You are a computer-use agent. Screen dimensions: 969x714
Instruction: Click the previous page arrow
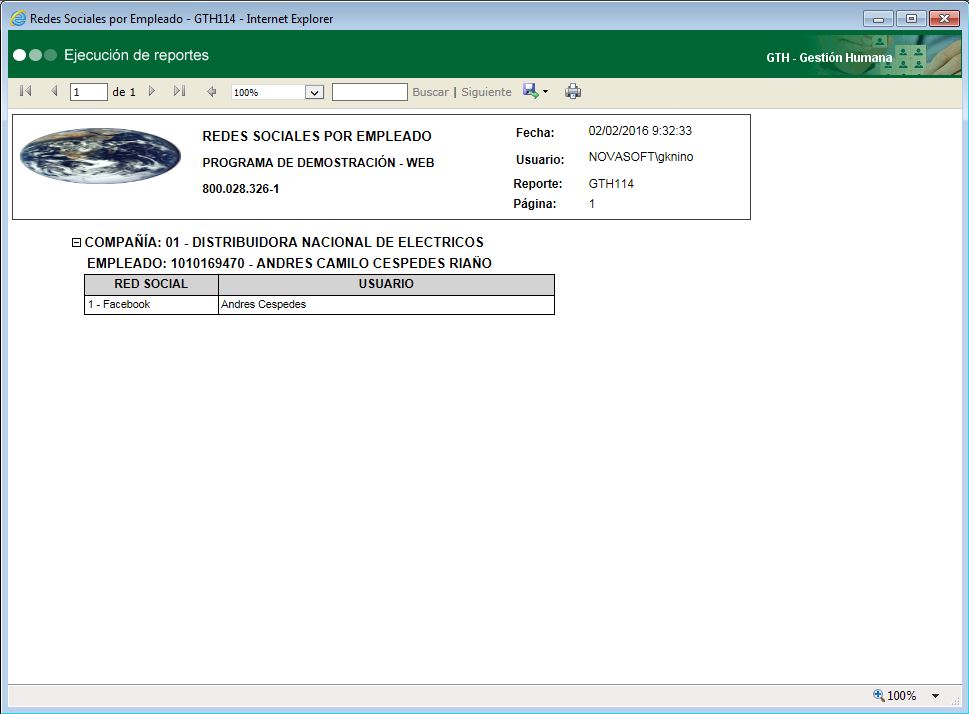pos(53,91)
